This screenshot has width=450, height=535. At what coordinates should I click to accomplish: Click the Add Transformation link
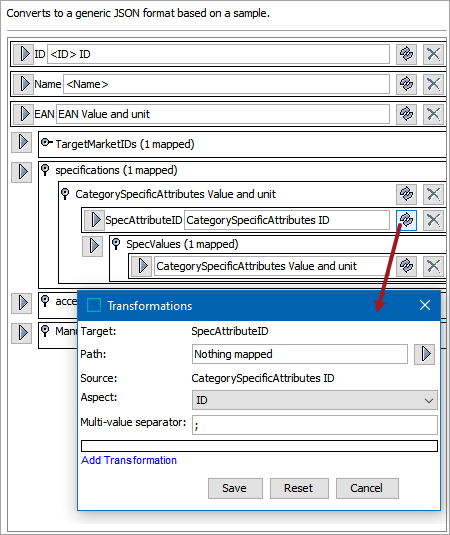(129, 460)
